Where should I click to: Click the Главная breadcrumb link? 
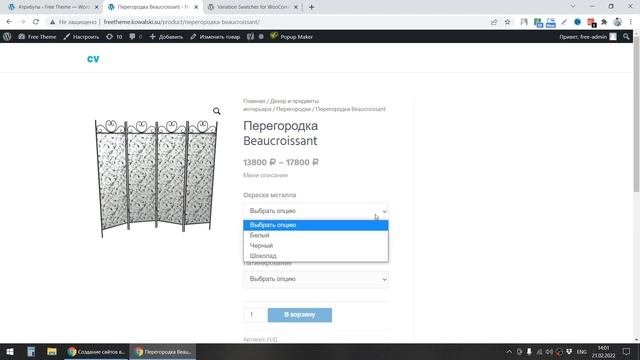point(254,101)
